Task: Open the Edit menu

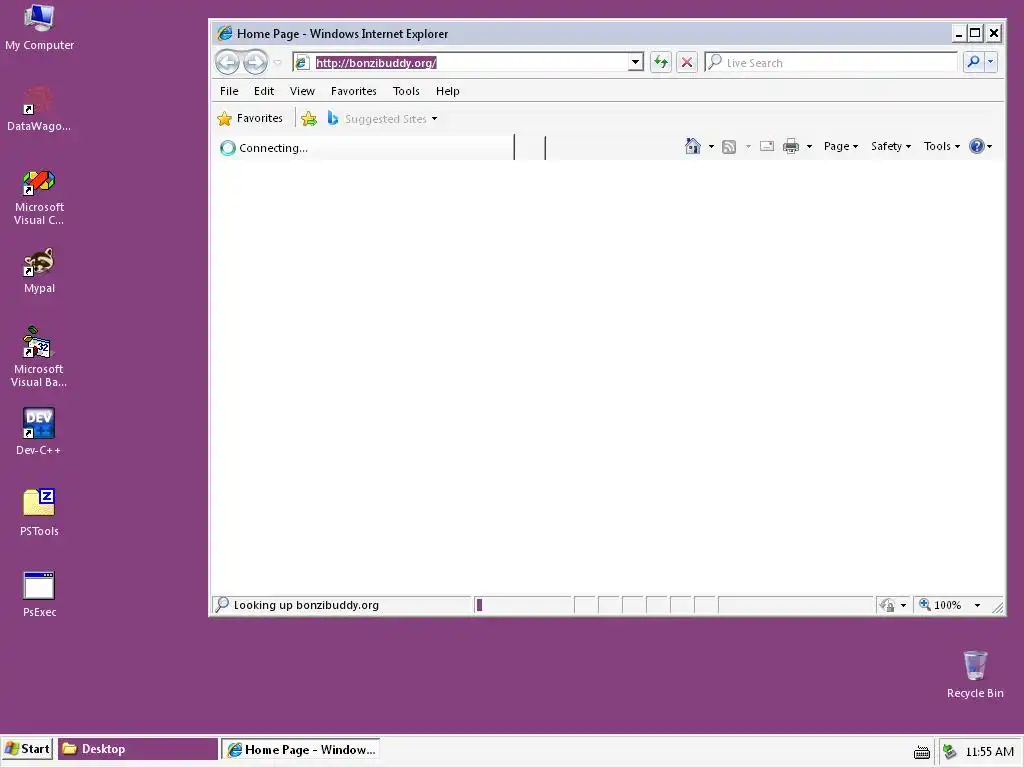Action: click(264, 91)
